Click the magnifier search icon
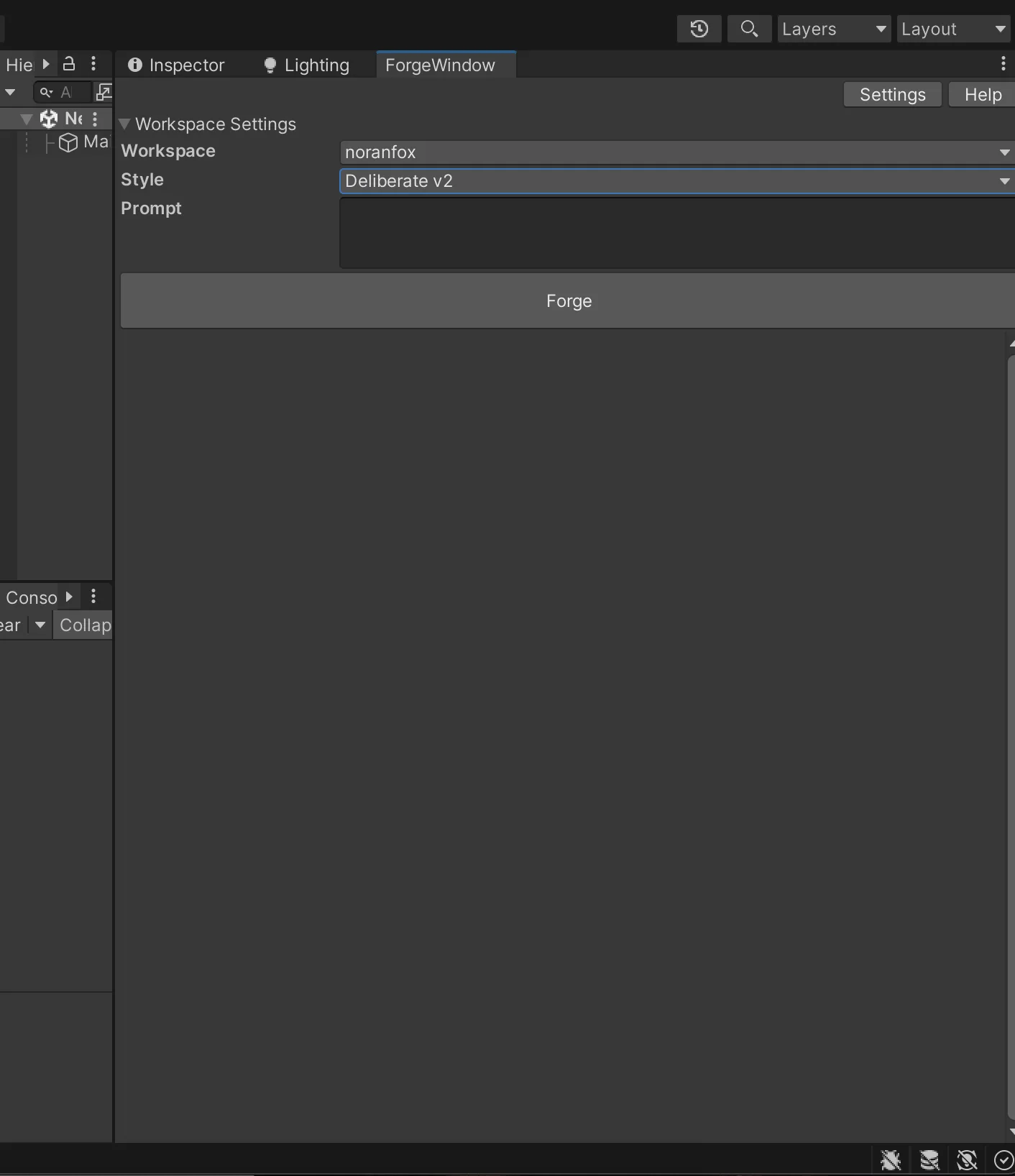1015x1176 pixels. (749, 29)
